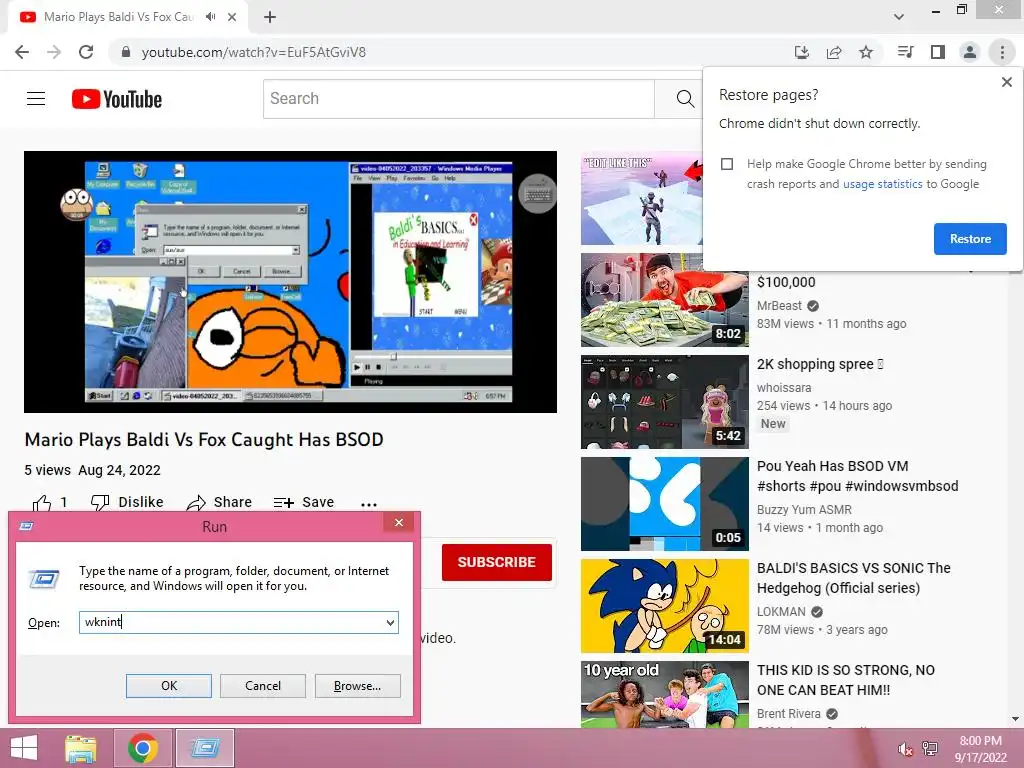View site info via the lock icon
Viewport: 1024px width, 768px height.
(x=126, y=52)
